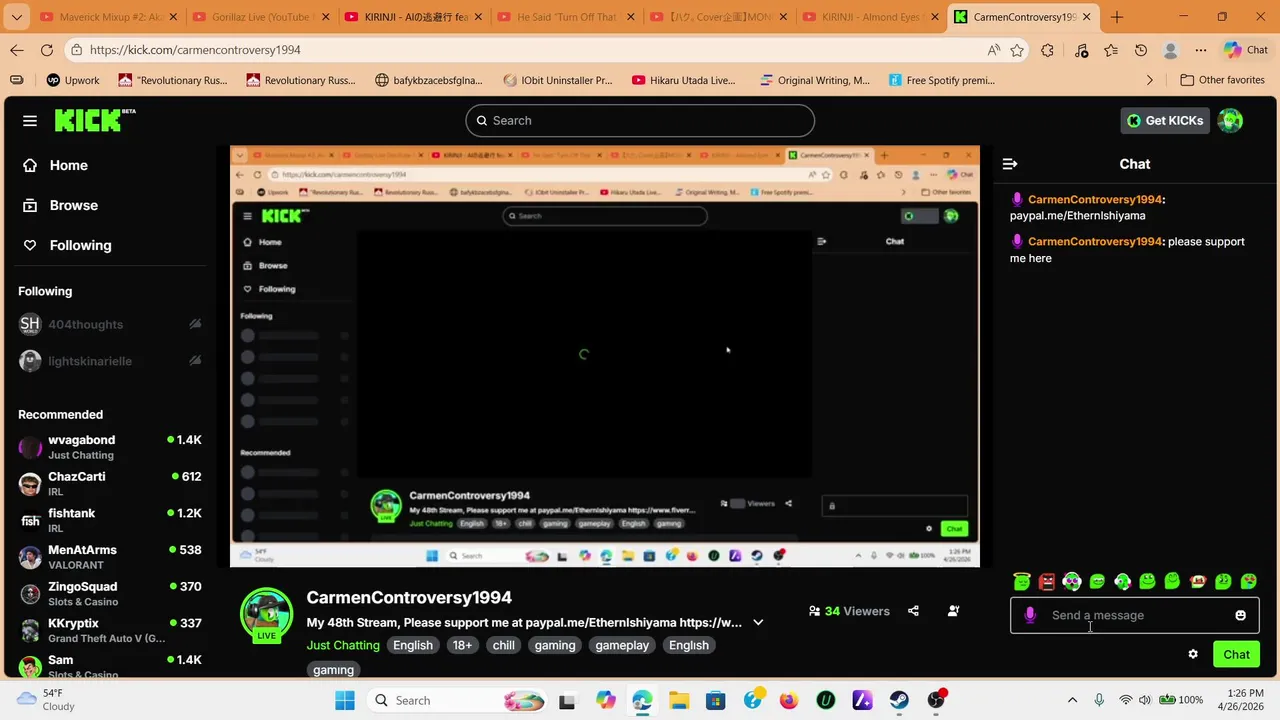Toggle notifications for 404thoughts
This screenshot has height=720, width=1280.
195,324
